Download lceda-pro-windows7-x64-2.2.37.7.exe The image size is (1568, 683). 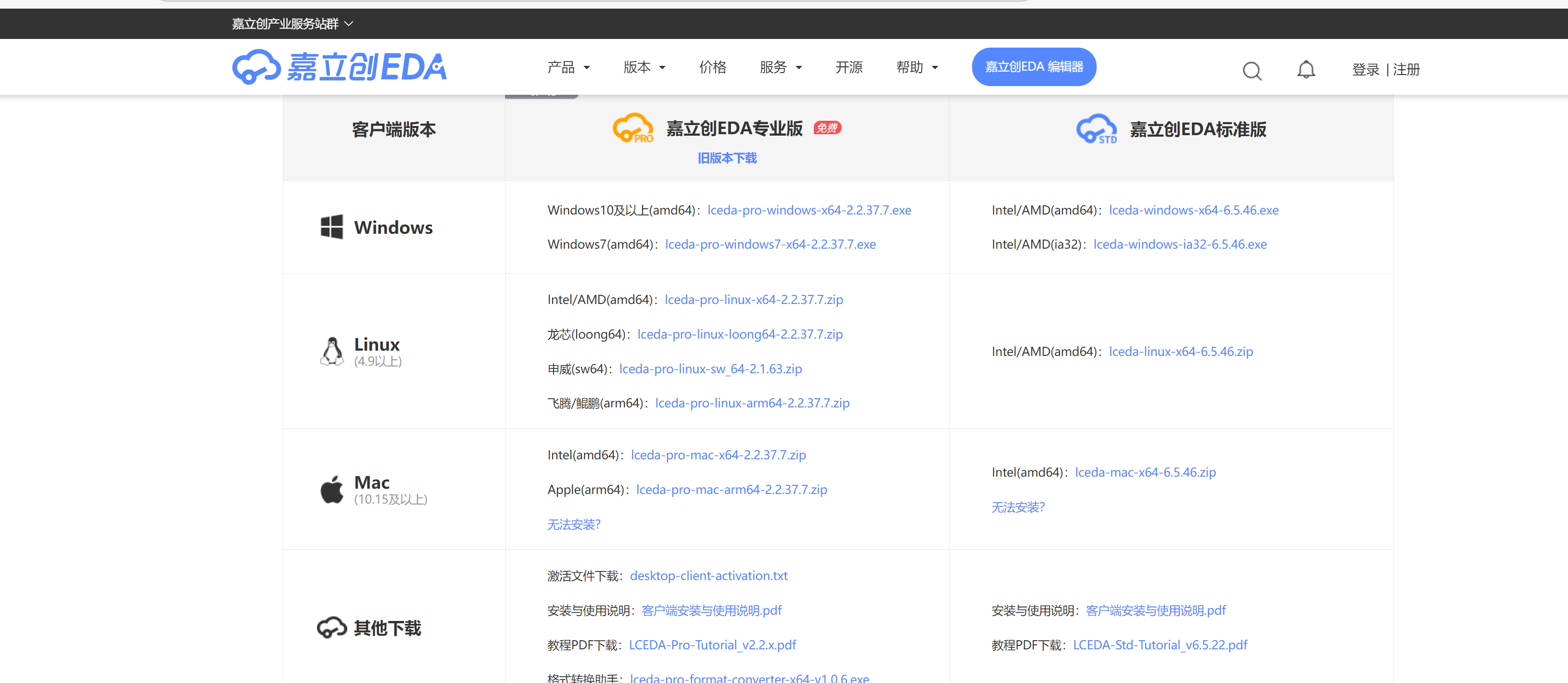[770, 244]
